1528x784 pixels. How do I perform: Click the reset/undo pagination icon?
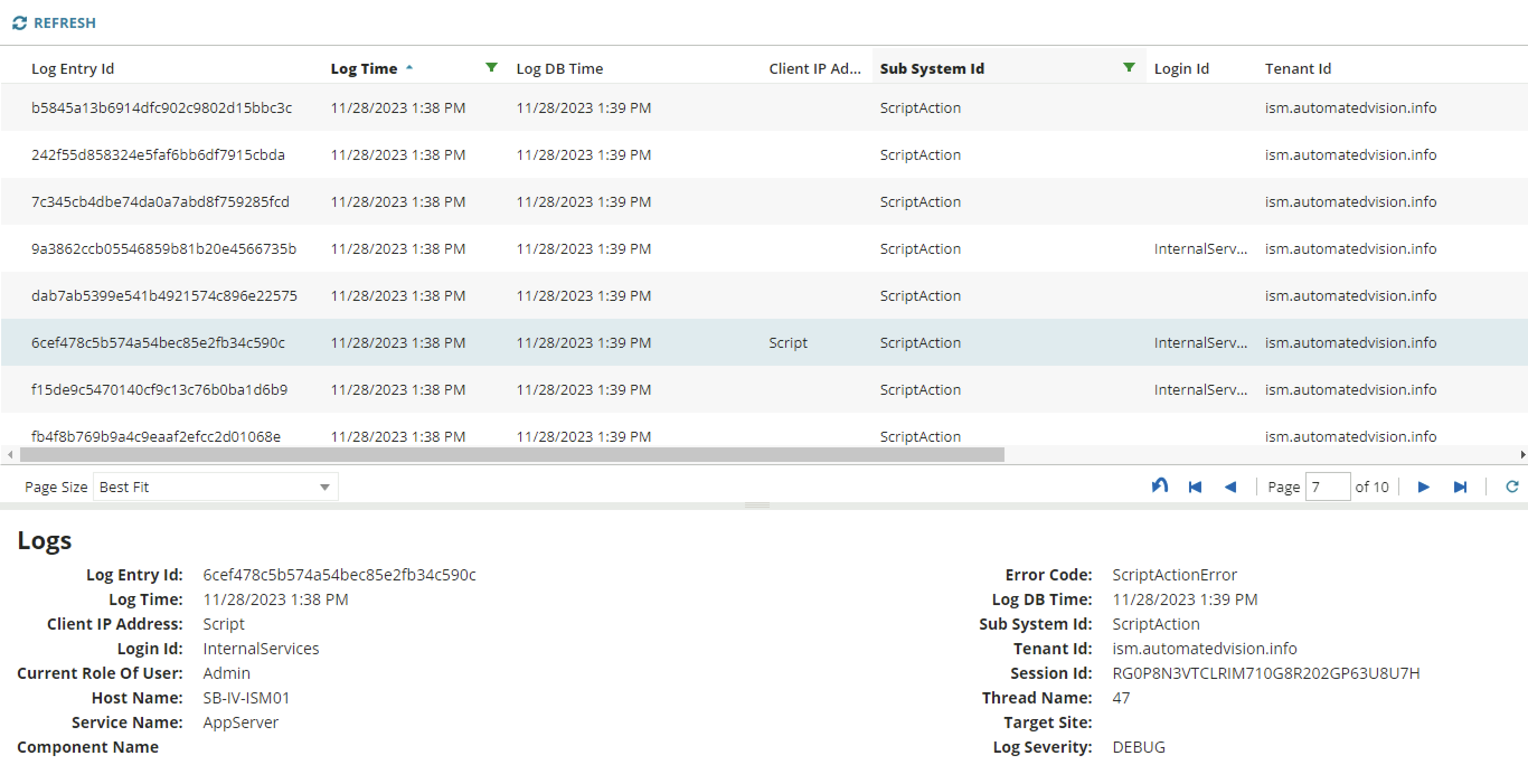(1159, 487)
